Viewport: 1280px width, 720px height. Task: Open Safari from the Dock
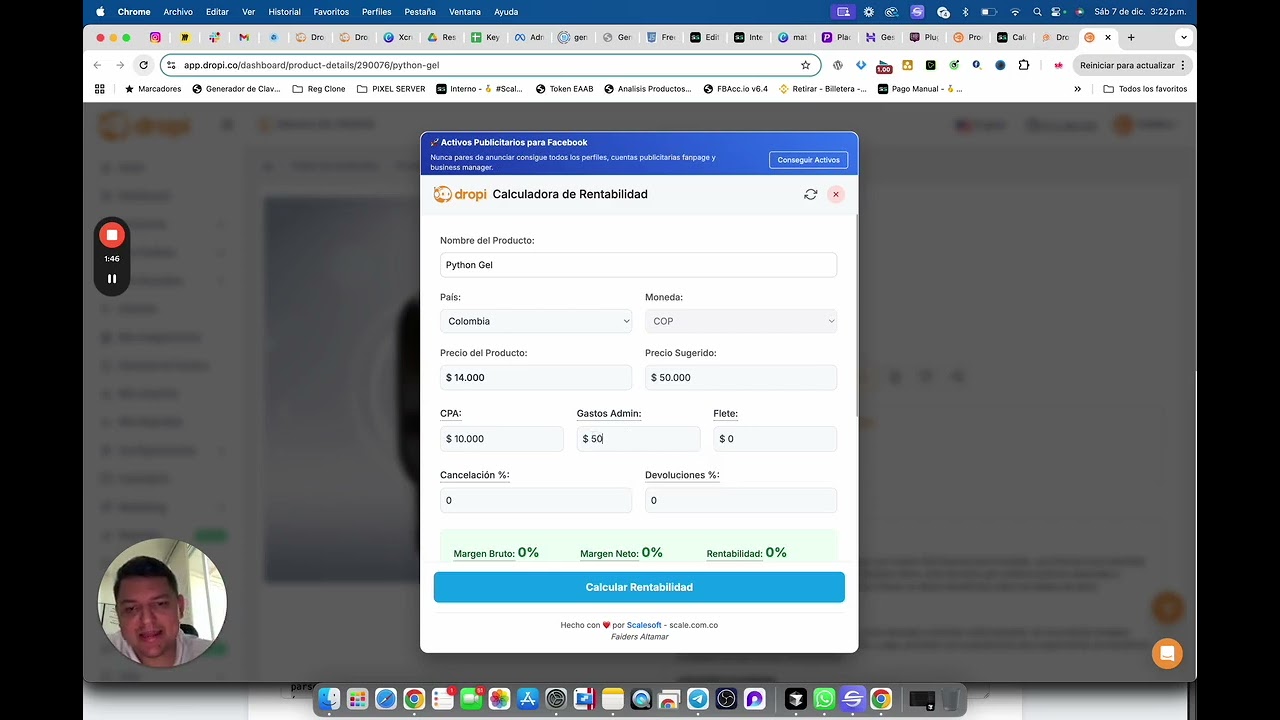[385, 699]
